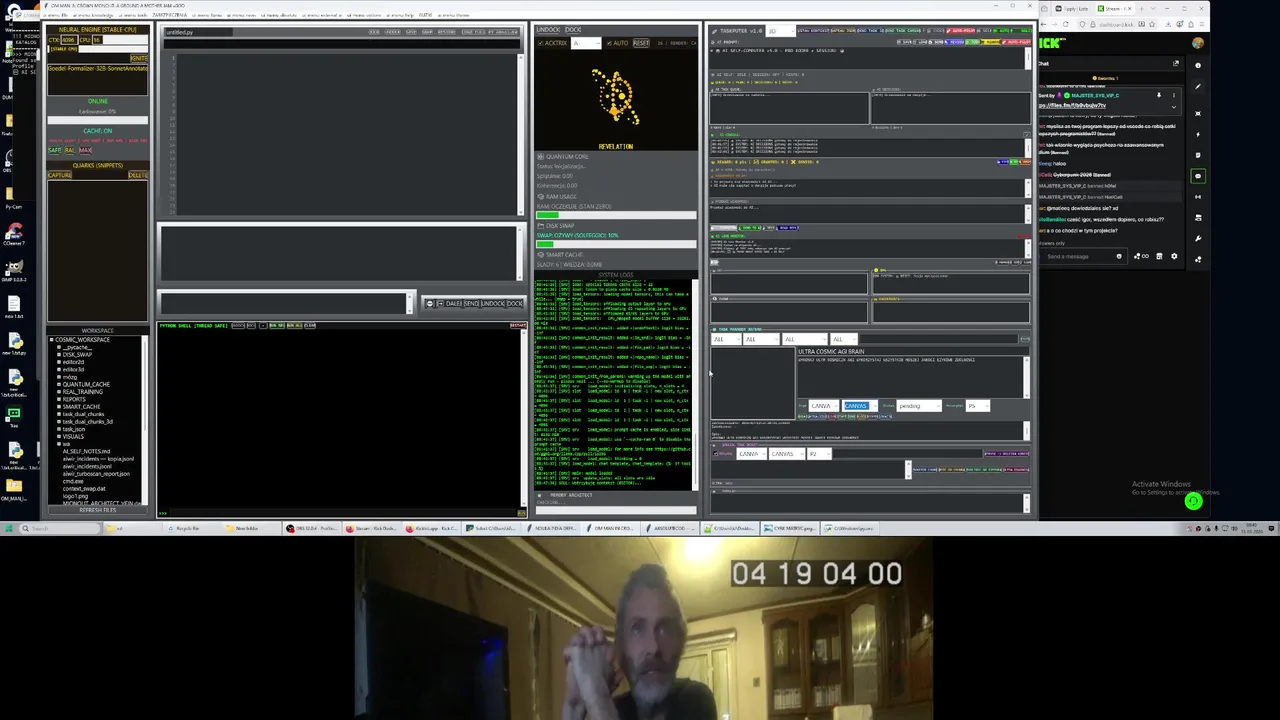
Task: Click the RAM USAGE section icon
Action: [x=541, y=197]
